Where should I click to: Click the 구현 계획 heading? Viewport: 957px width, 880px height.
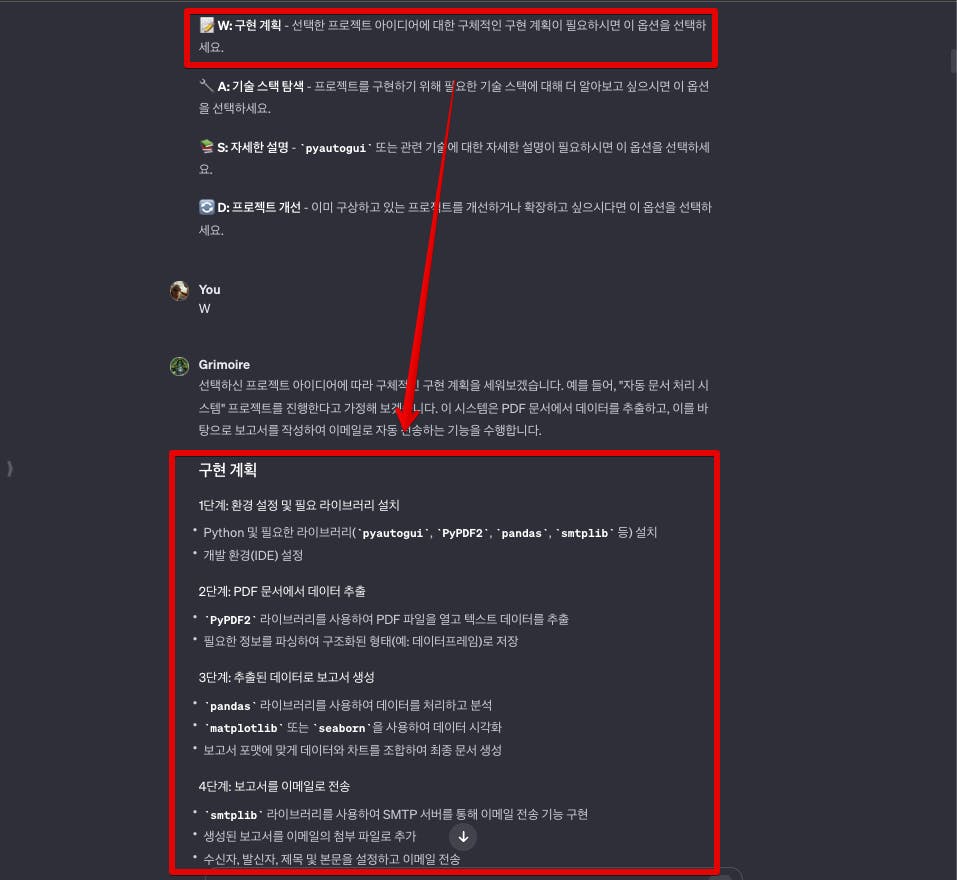[228, 470]
